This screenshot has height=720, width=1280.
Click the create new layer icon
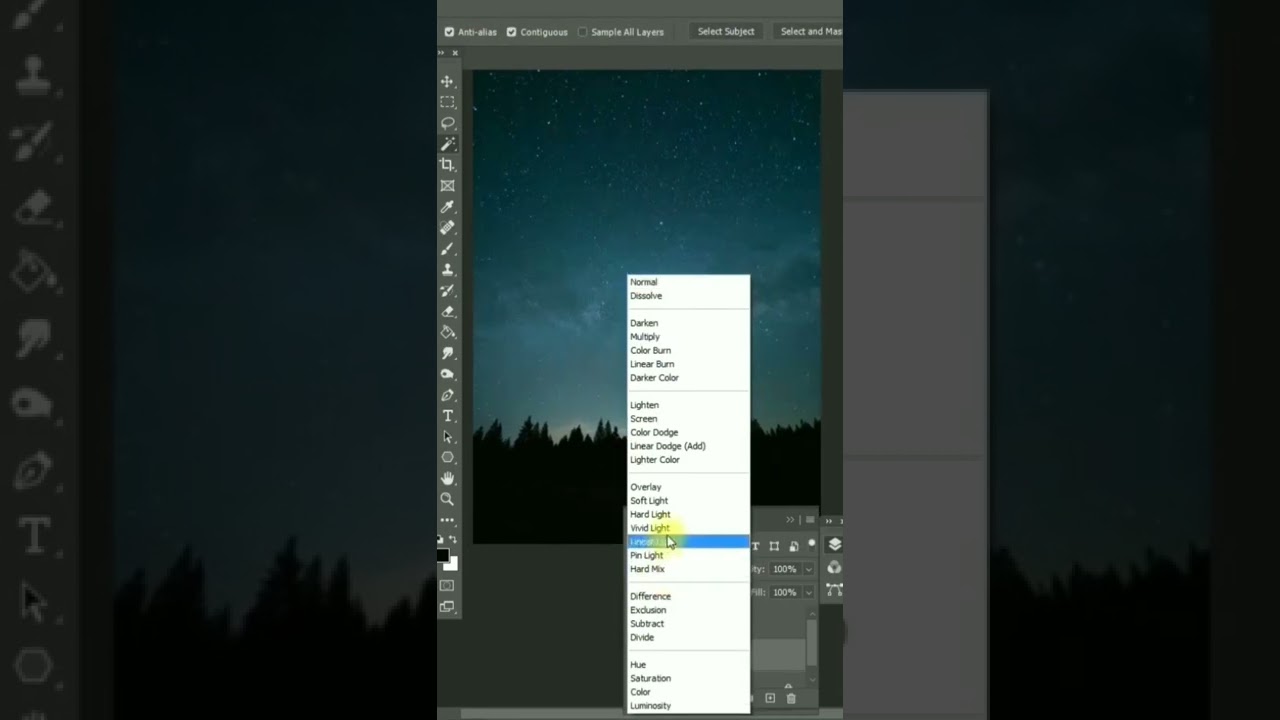770,698
